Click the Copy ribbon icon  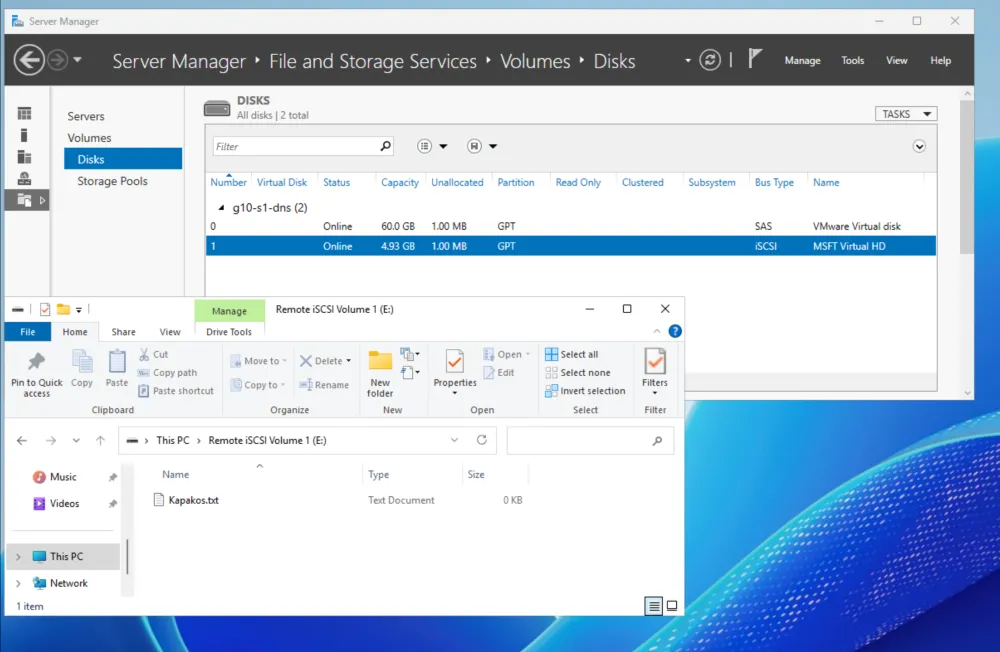coord(82,361)
